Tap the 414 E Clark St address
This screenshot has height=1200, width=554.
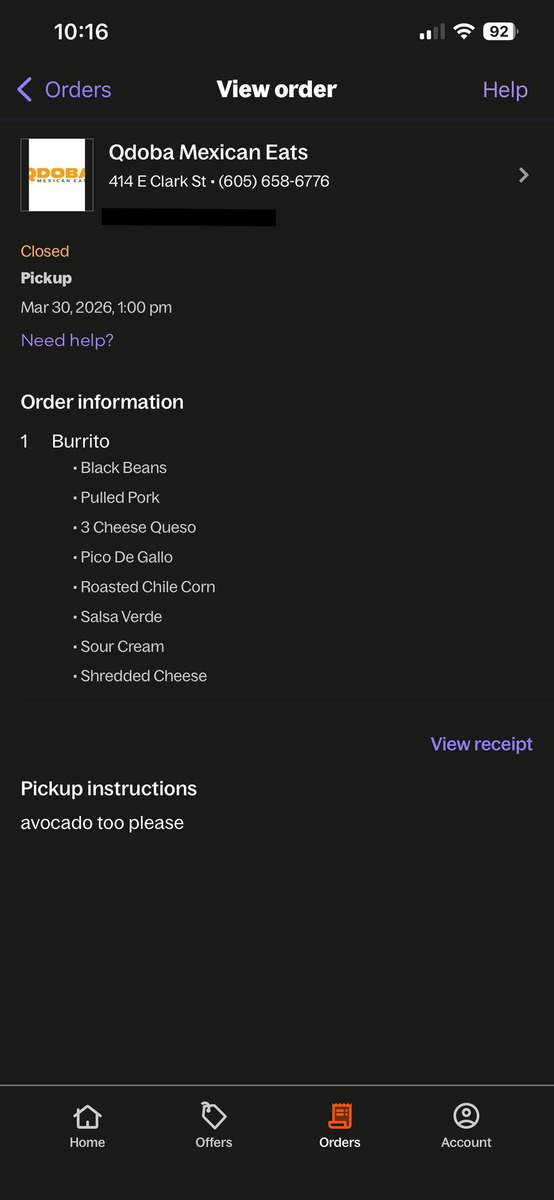(x=158, y=182)
